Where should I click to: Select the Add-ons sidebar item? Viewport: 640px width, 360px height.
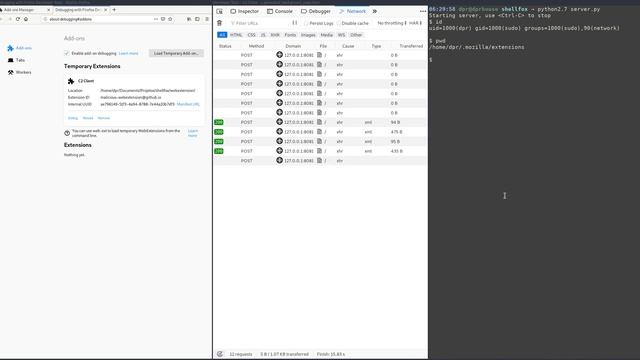pos(19,48)
